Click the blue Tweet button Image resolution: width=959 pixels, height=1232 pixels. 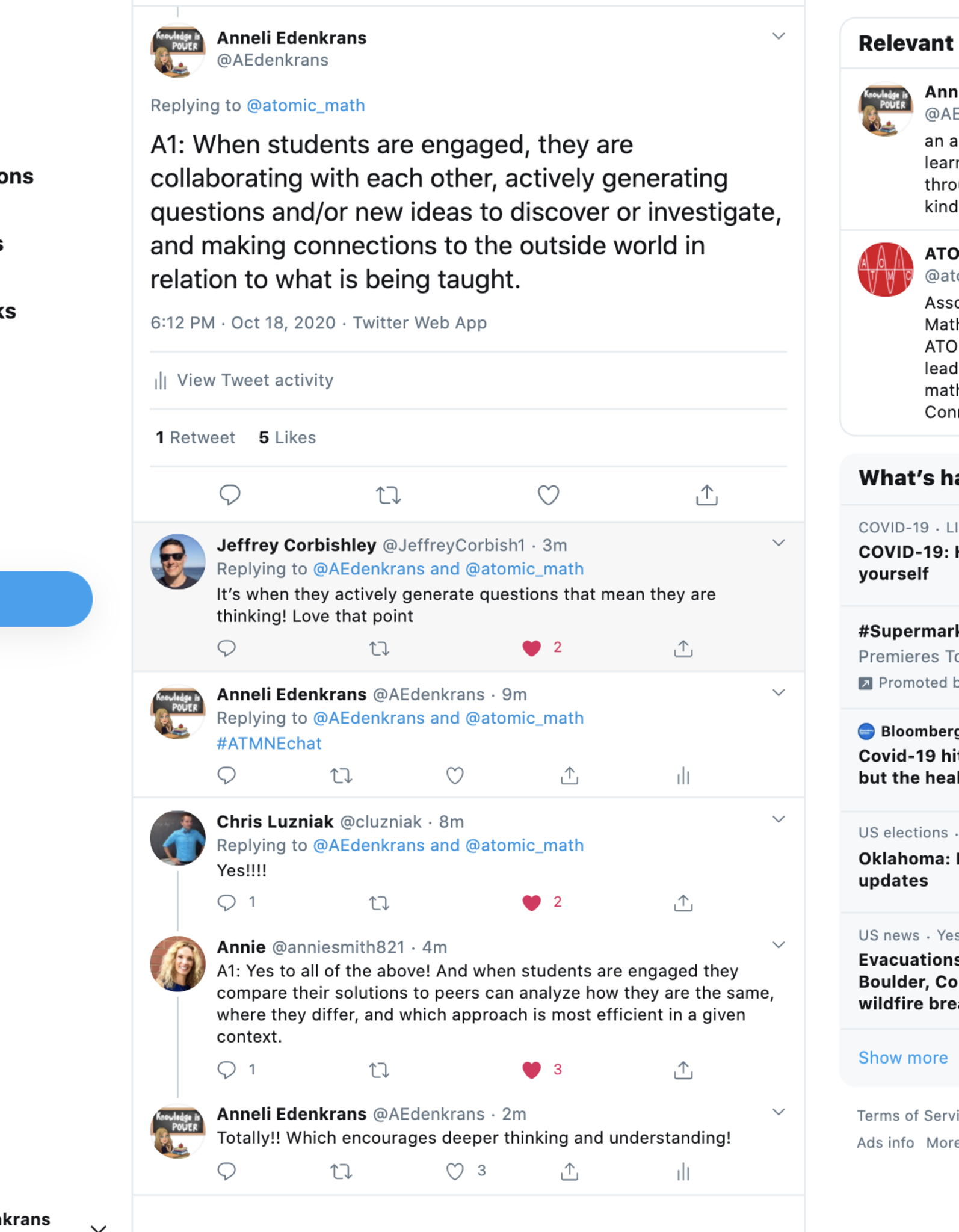tap(42, 599)
